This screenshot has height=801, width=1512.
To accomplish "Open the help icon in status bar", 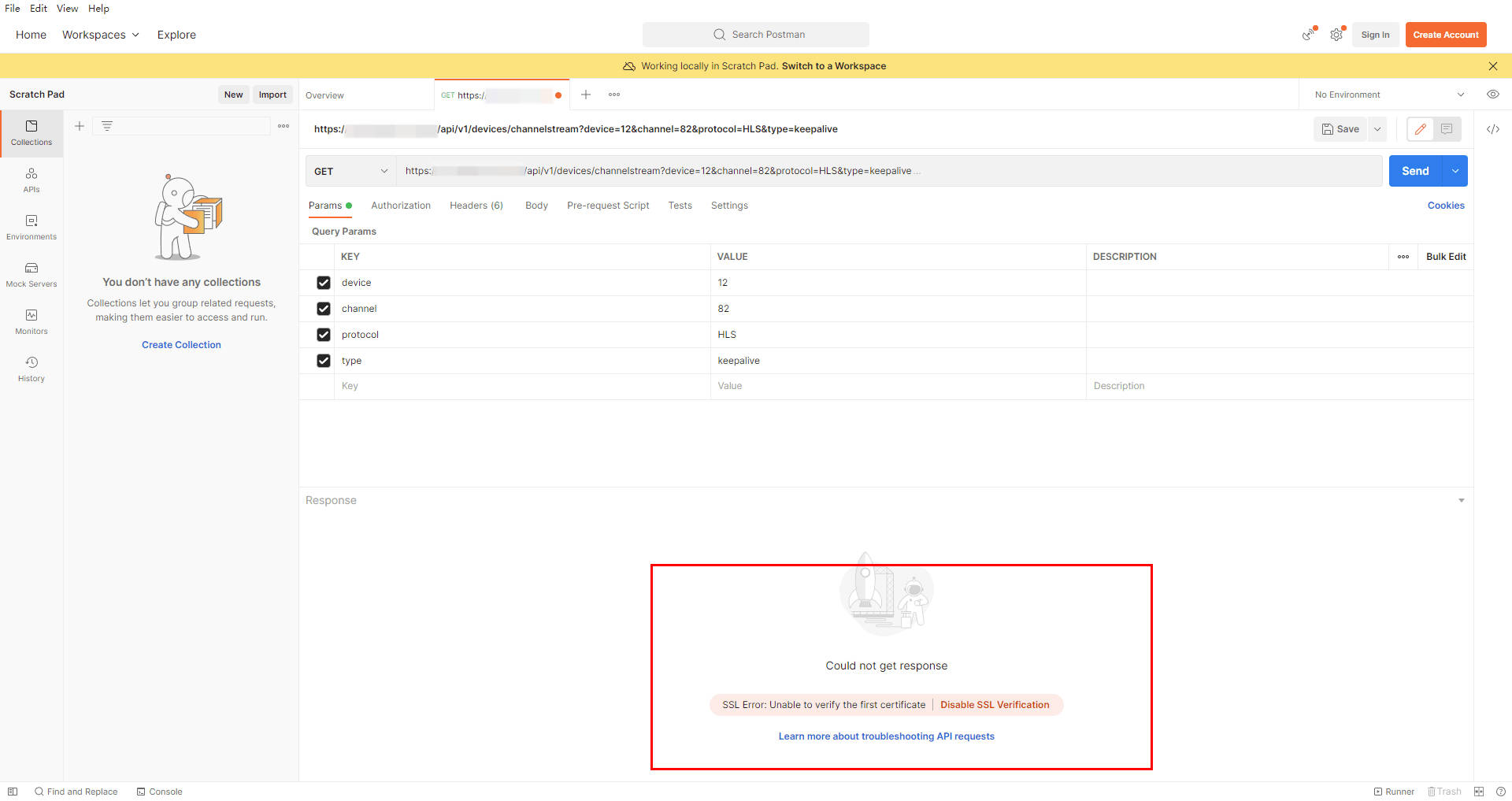I will click(x=1500, y=792).
